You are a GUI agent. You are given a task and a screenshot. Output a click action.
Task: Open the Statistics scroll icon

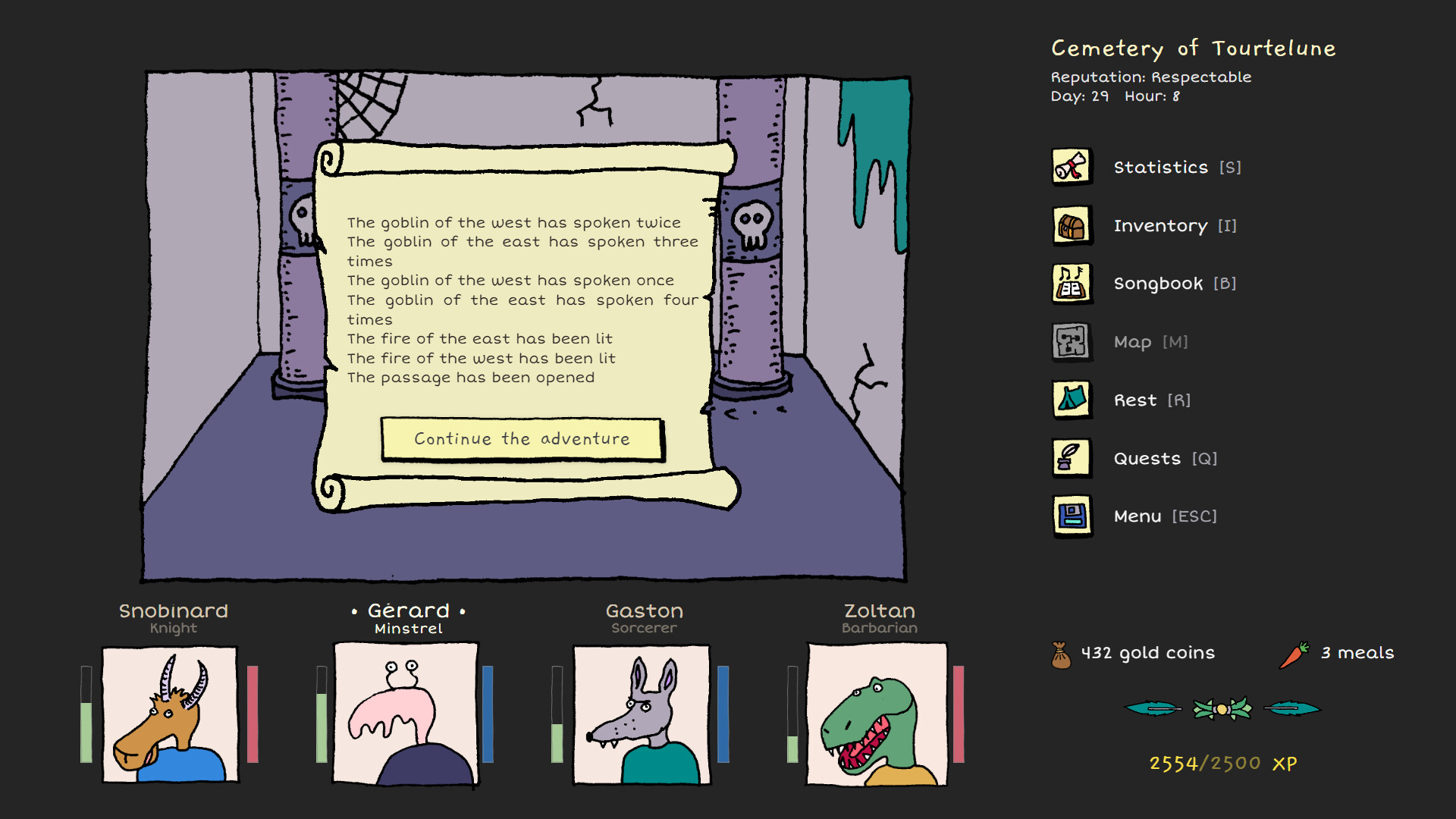coord(1071,167)
